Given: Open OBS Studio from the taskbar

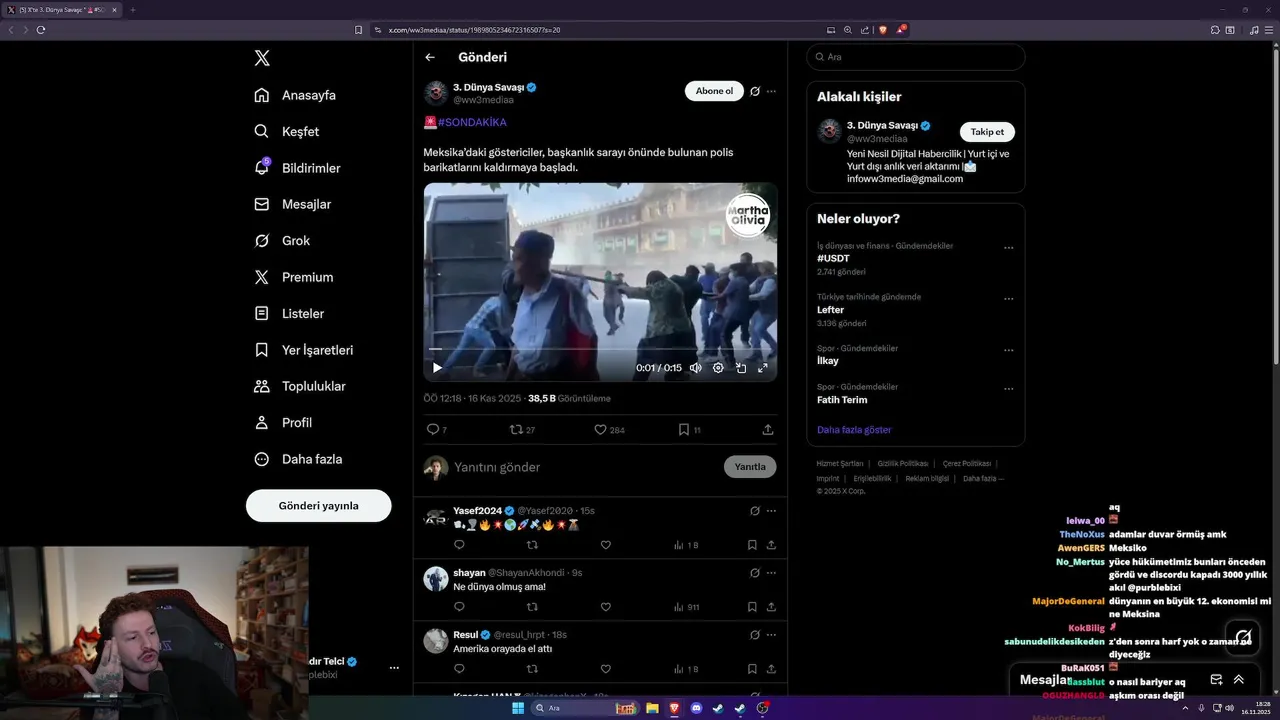Looking at the screenshot, I should click(762, 708).
